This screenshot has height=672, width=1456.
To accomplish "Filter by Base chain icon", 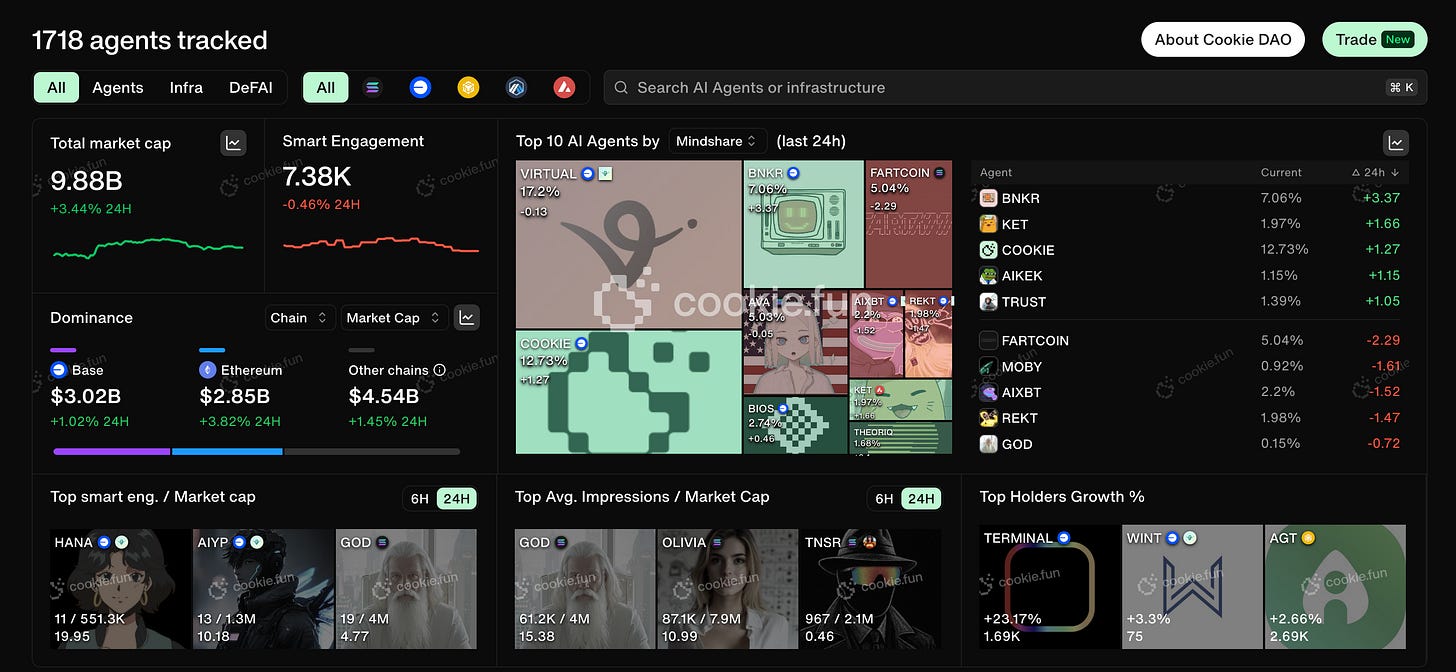I will point(420,88).
